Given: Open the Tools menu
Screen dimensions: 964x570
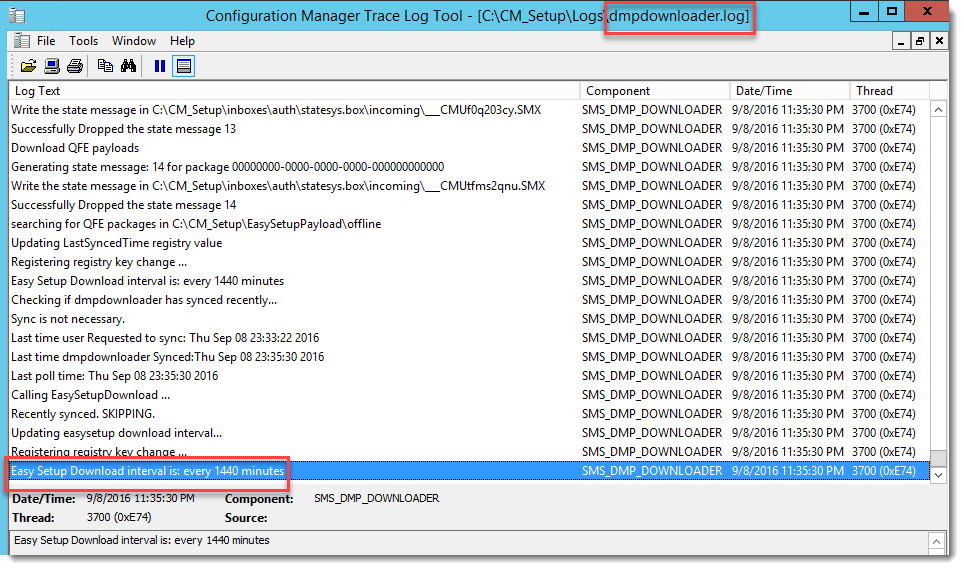Looking at the screenshot, I should (83, 41).
